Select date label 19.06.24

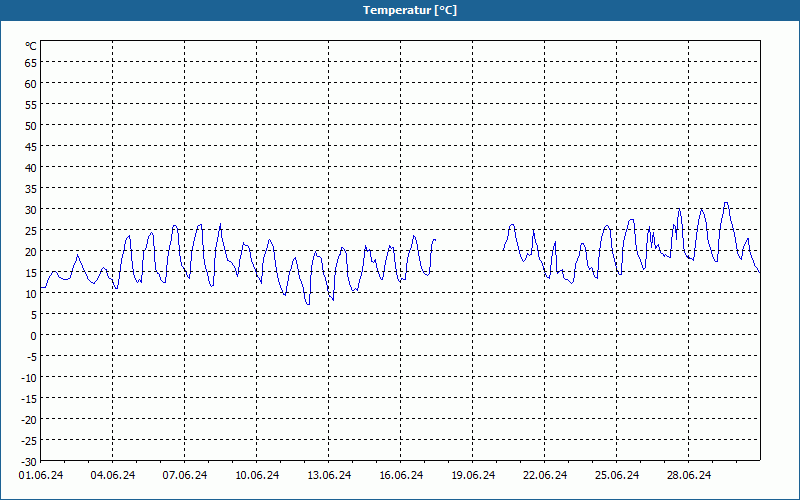472,476
